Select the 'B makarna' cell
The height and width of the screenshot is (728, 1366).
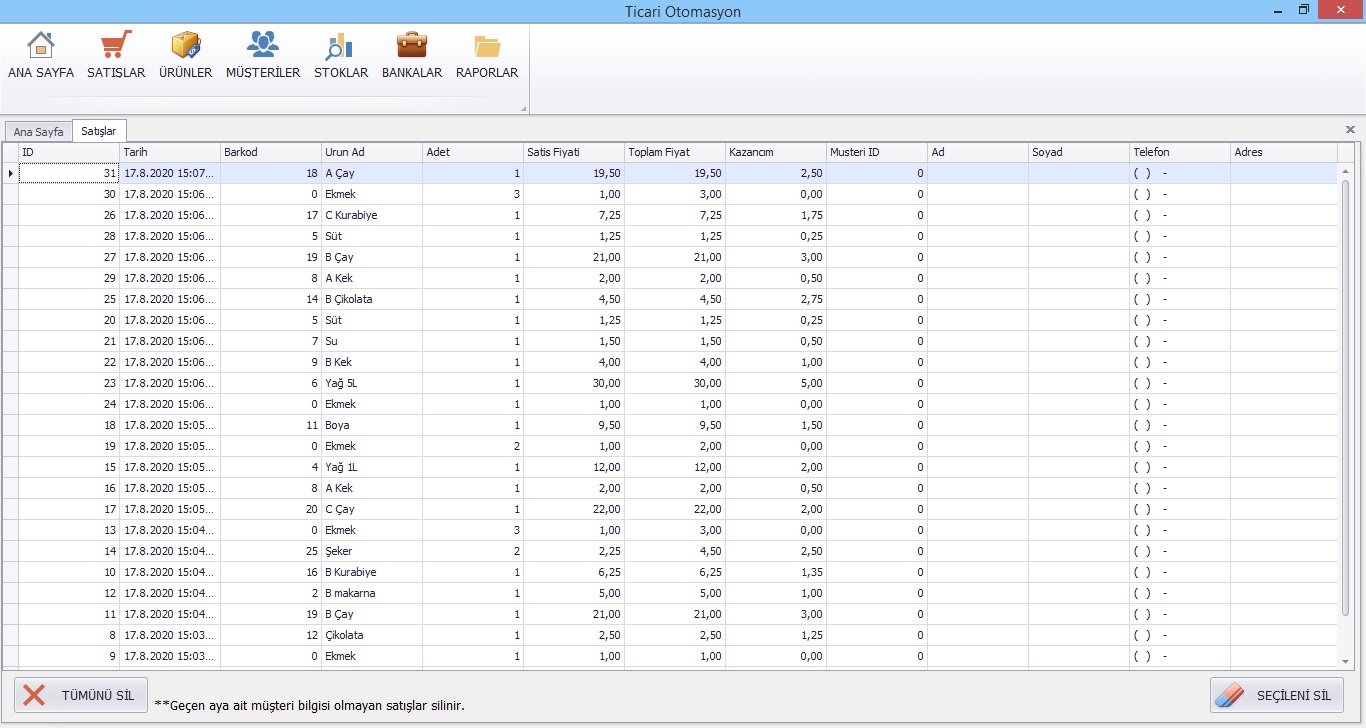371,593
